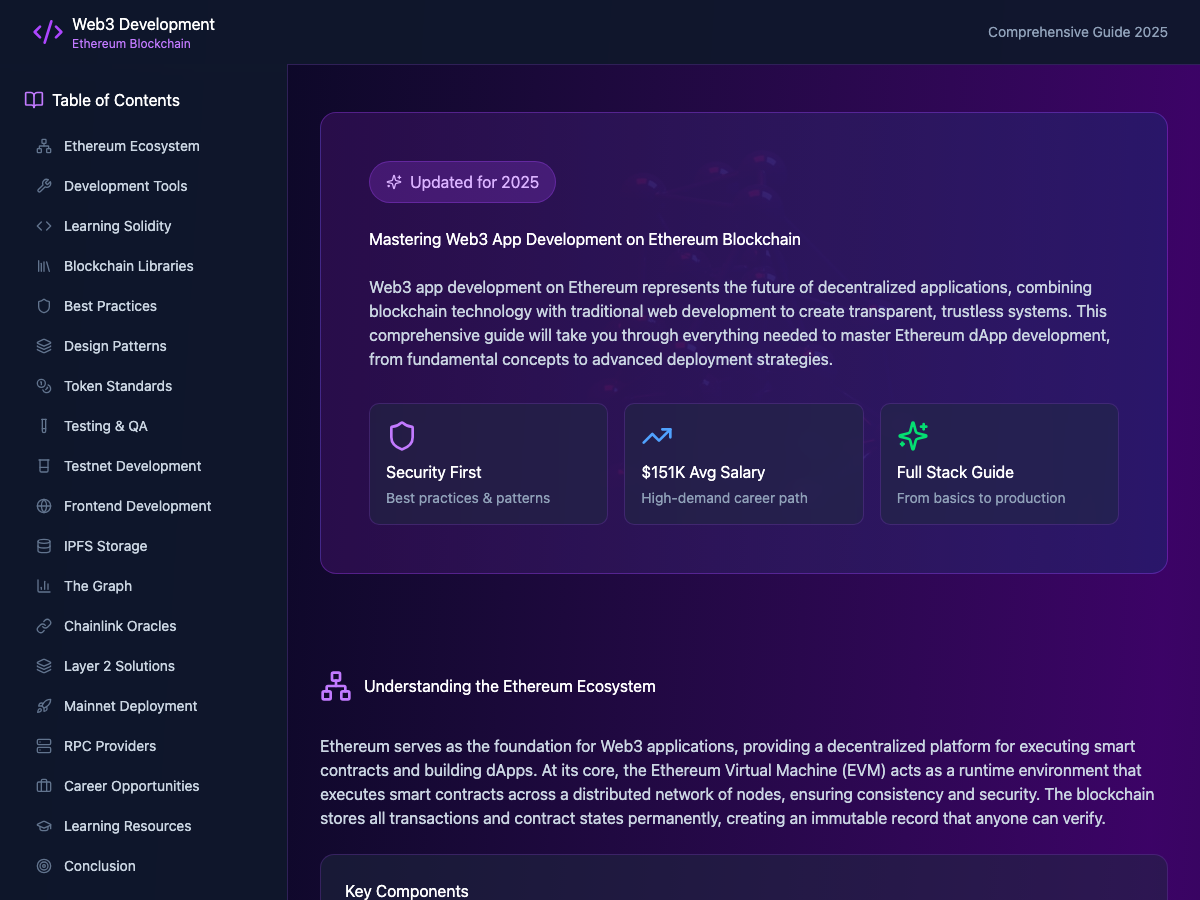
Task: Click the Design Patterns layers icon
Action: pos(44,346)
